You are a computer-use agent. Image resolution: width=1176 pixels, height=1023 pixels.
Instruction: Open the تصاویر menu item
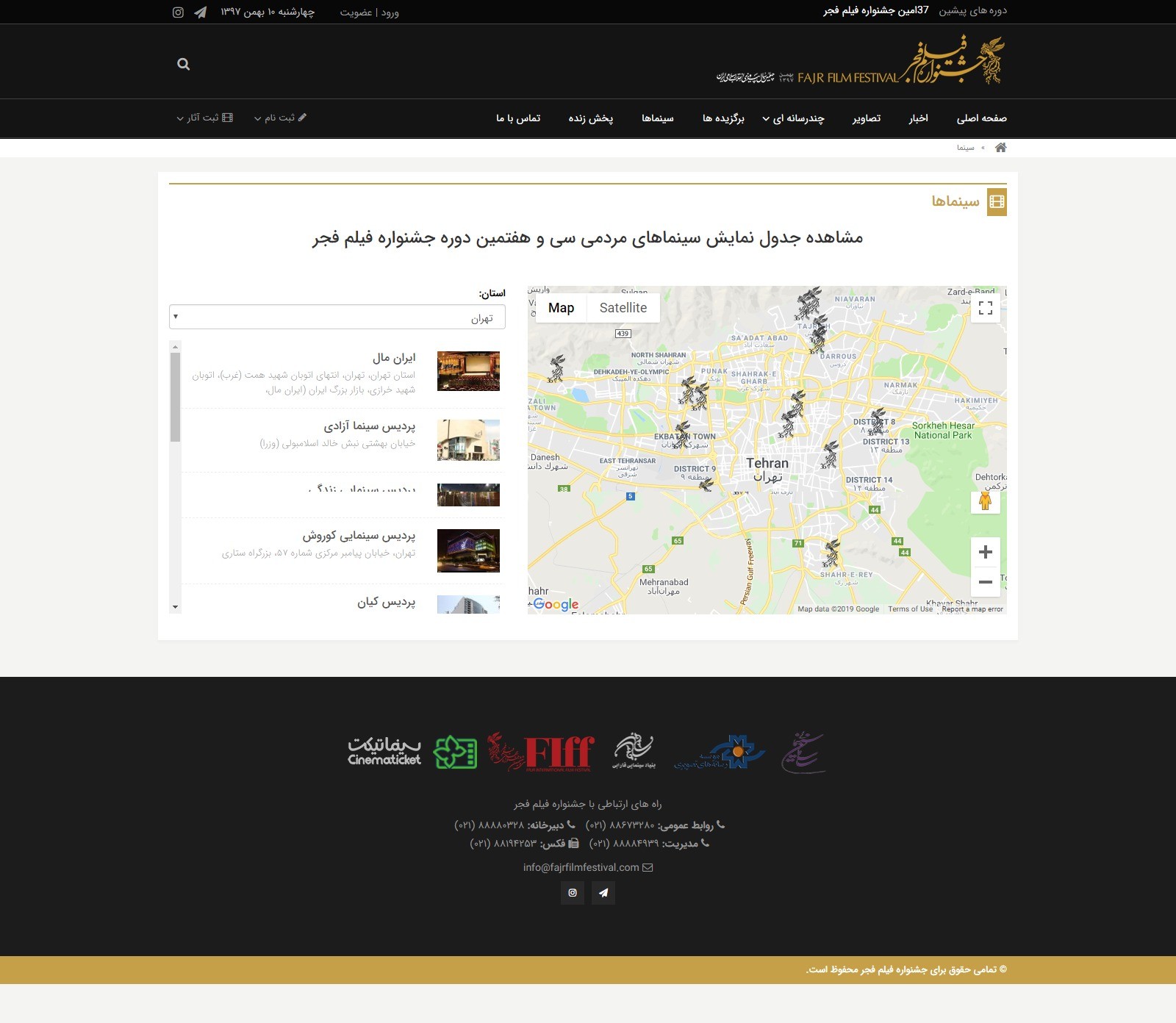(x=867, y=118)
